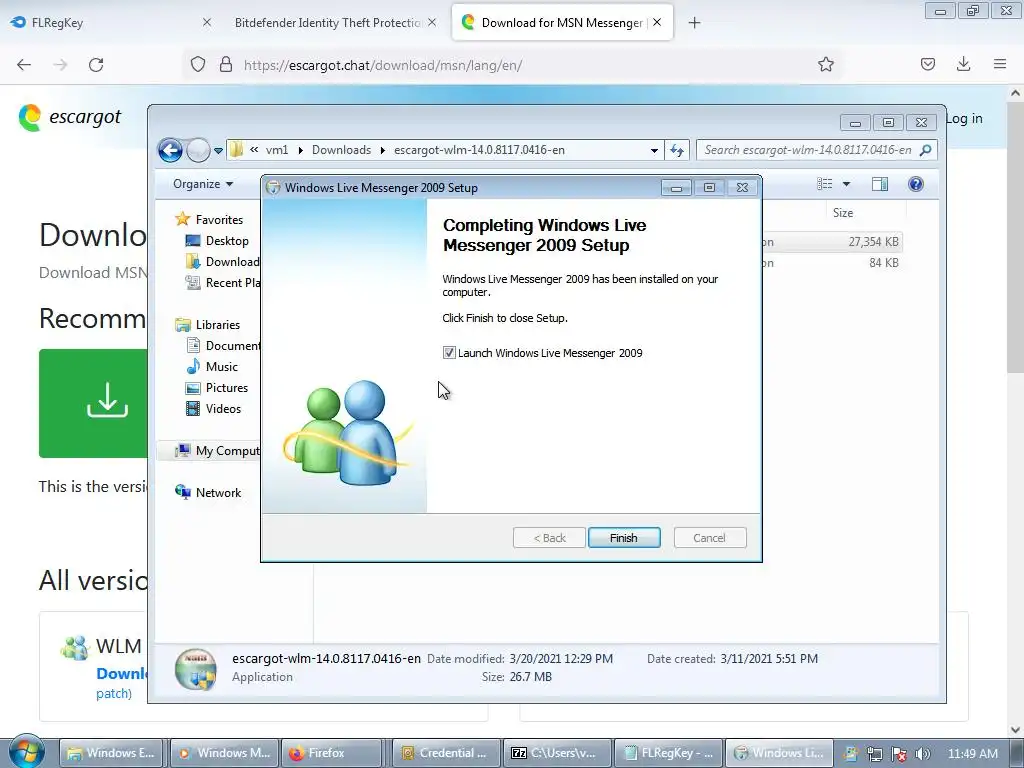Screen dimensions: 1024x768
Task: Select Libraries in navigation pane
Action: (208, 325)
